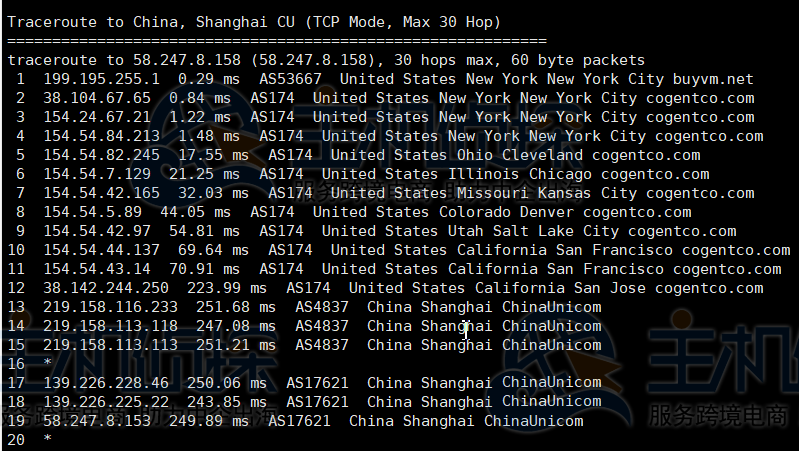Click the 223.99 ms latency value
The height and width of the screenshot is (451, 799).
pos(227,288)
